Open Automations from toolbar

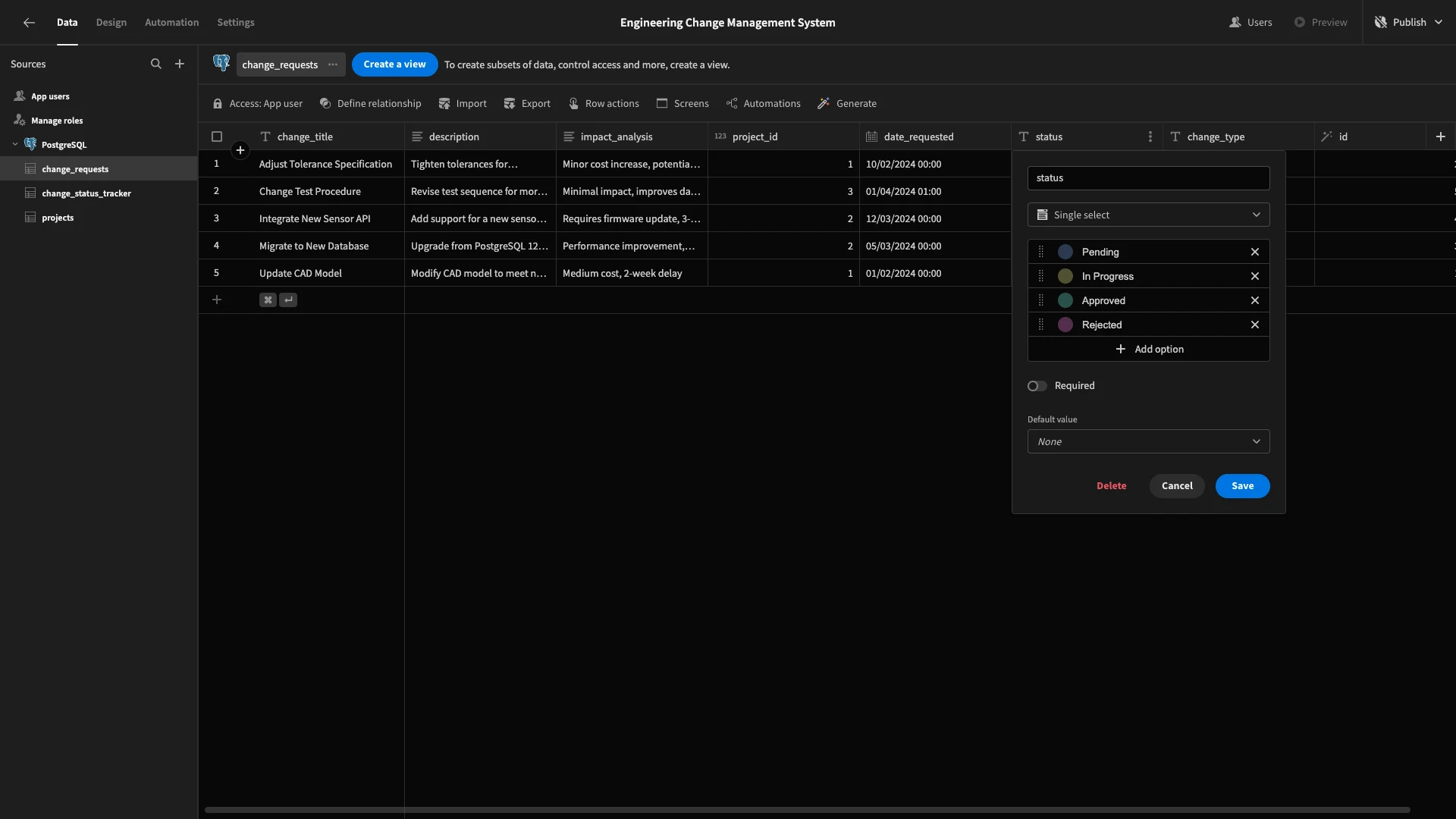coord(763,104)
